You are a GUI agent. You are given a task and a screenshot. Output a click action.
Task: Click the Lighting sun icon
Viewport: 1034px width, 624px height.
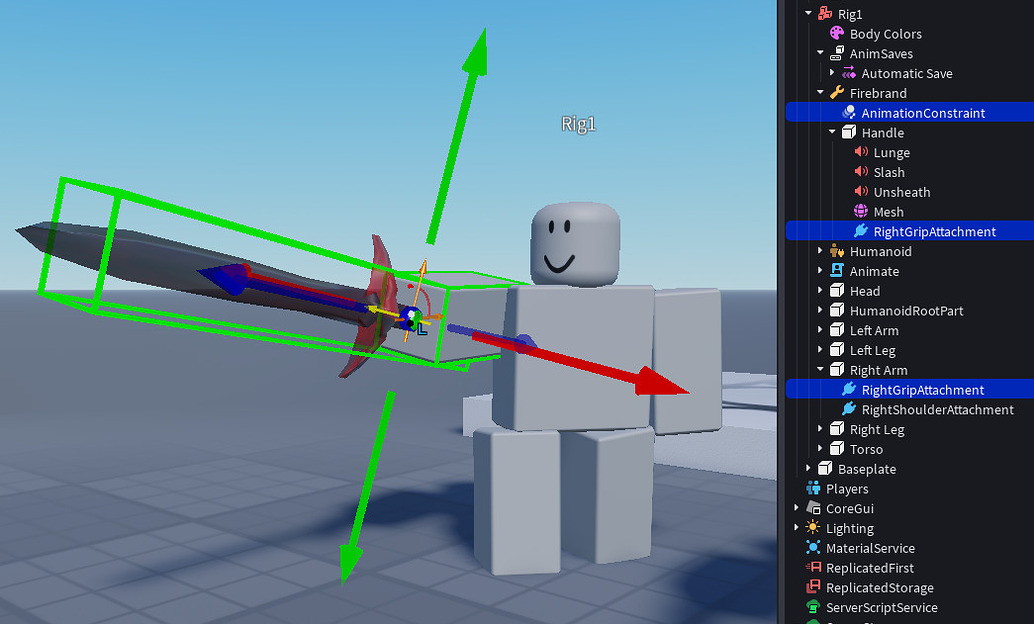pos(812,528)
